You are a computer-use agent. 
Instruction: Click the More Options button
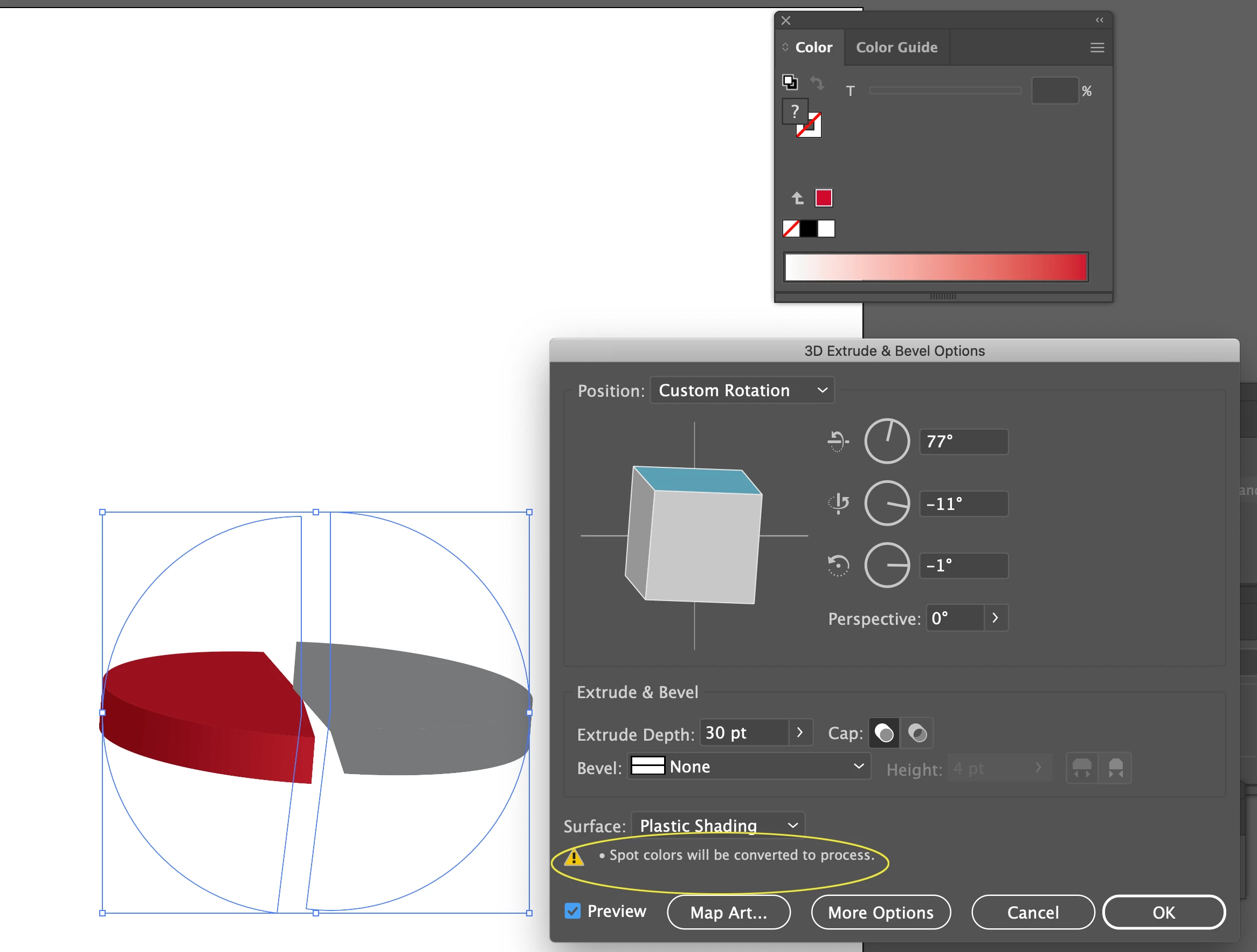(880, 912)
